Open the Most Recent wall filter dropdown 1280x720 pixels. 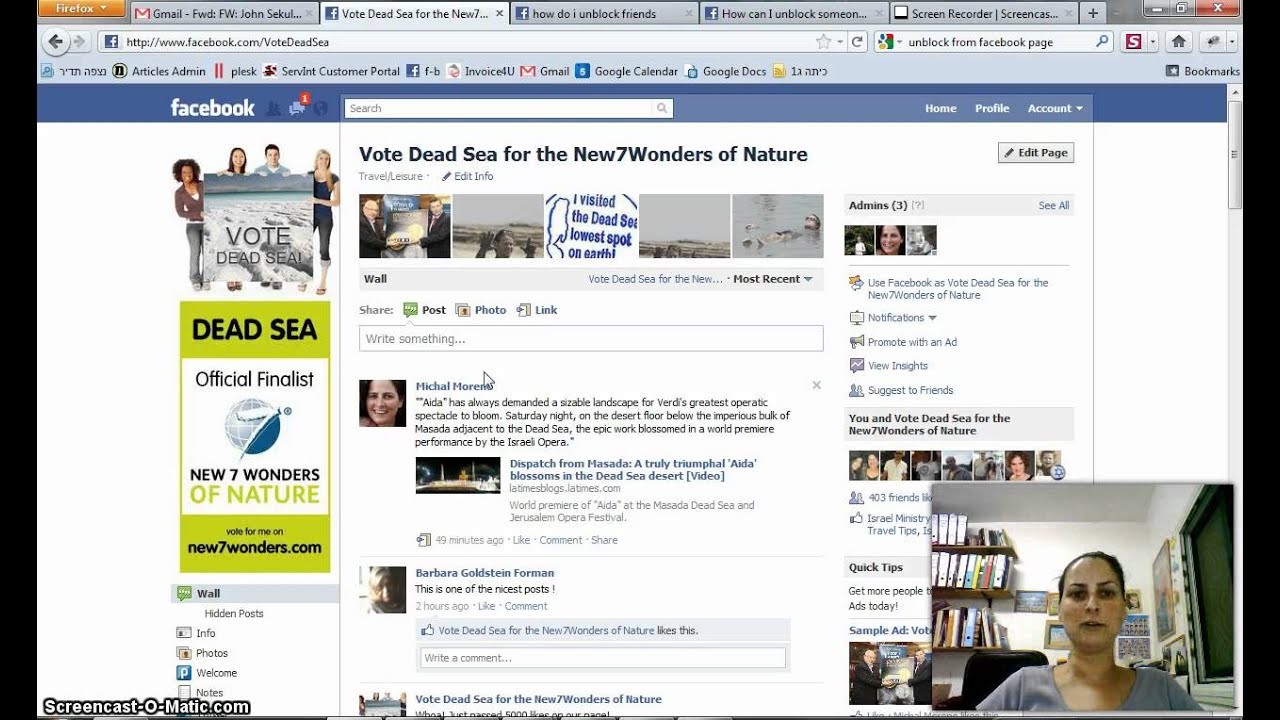pos(773,279)
